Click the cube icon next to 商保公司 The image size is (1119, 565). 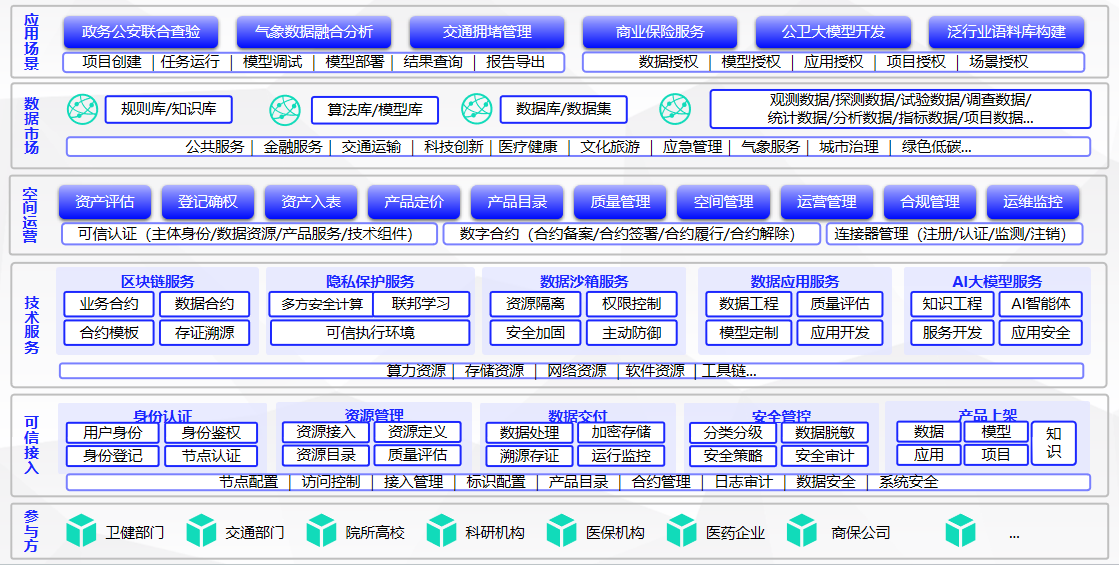(801, 531)
